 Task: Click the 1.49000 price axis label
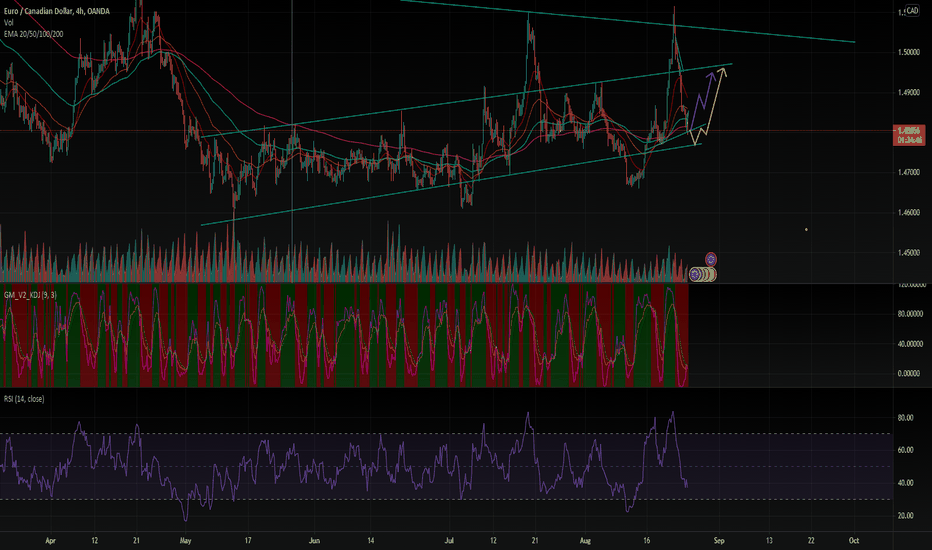[x=909, y=93]
